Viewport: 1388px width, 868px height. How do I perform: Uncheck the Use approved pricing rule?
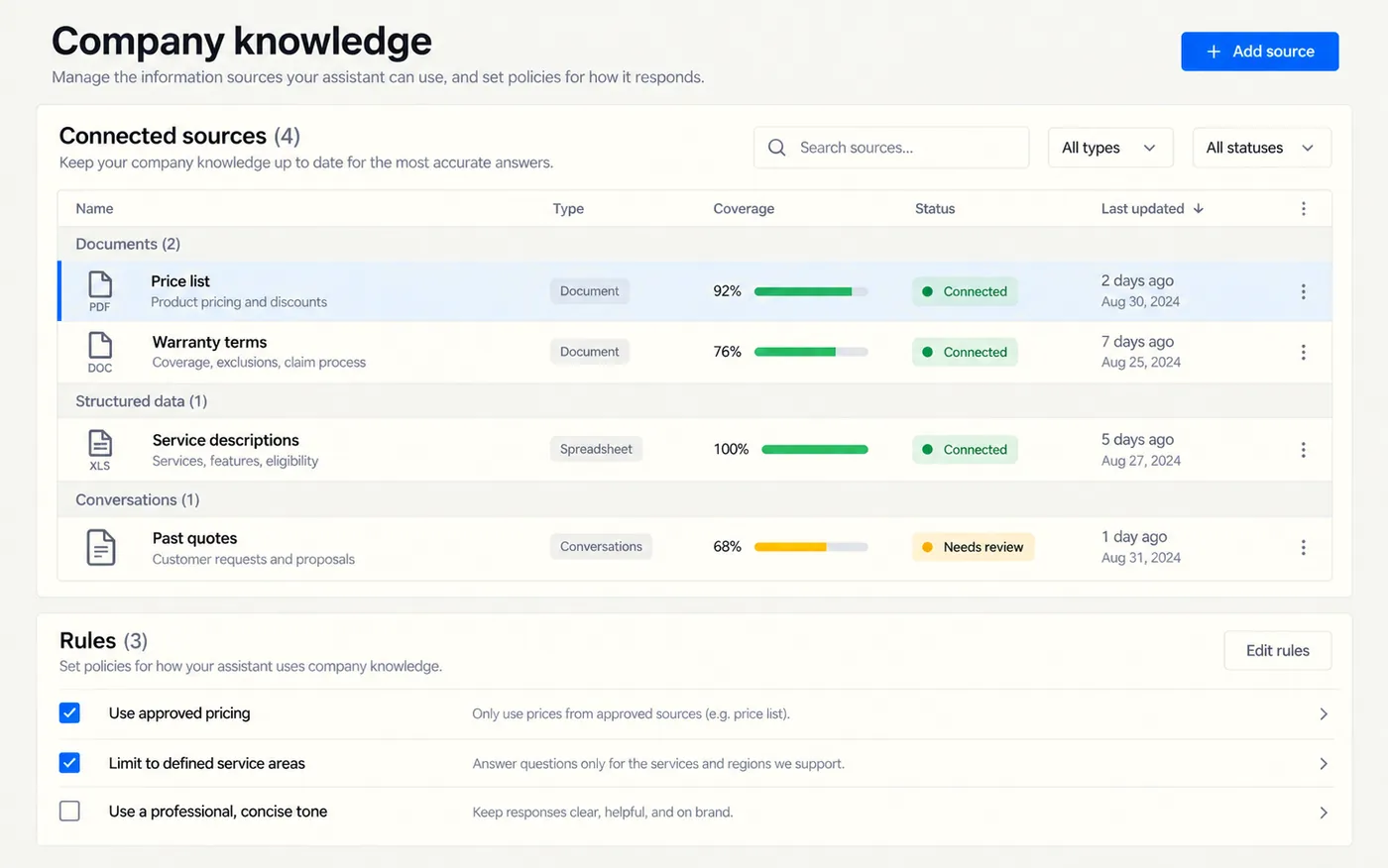click(x=69, y=713)
